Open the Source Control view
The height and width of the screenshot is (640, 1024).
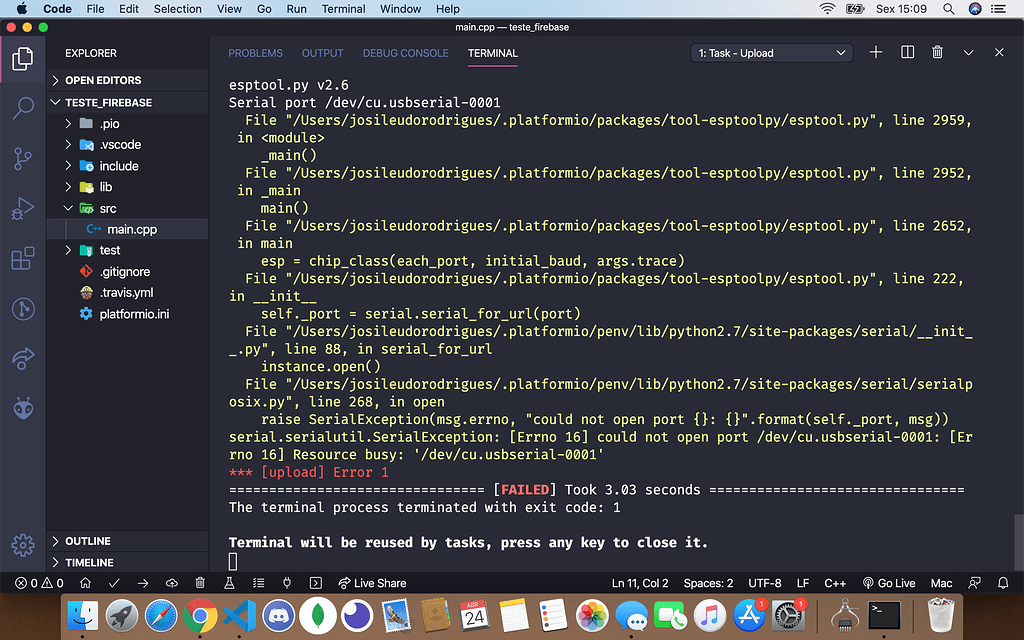[x=22, y=158]
